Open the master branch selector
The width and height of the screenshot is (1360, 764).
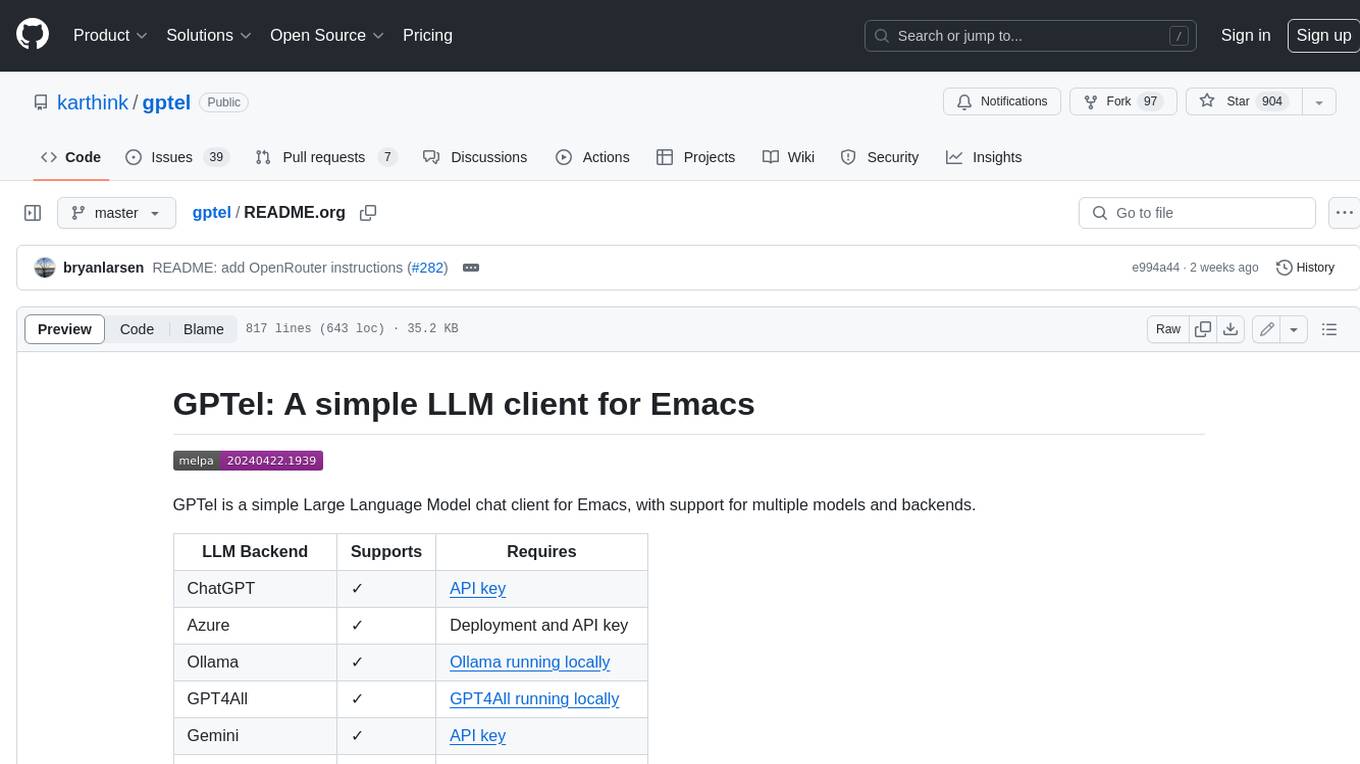(116, 213)
